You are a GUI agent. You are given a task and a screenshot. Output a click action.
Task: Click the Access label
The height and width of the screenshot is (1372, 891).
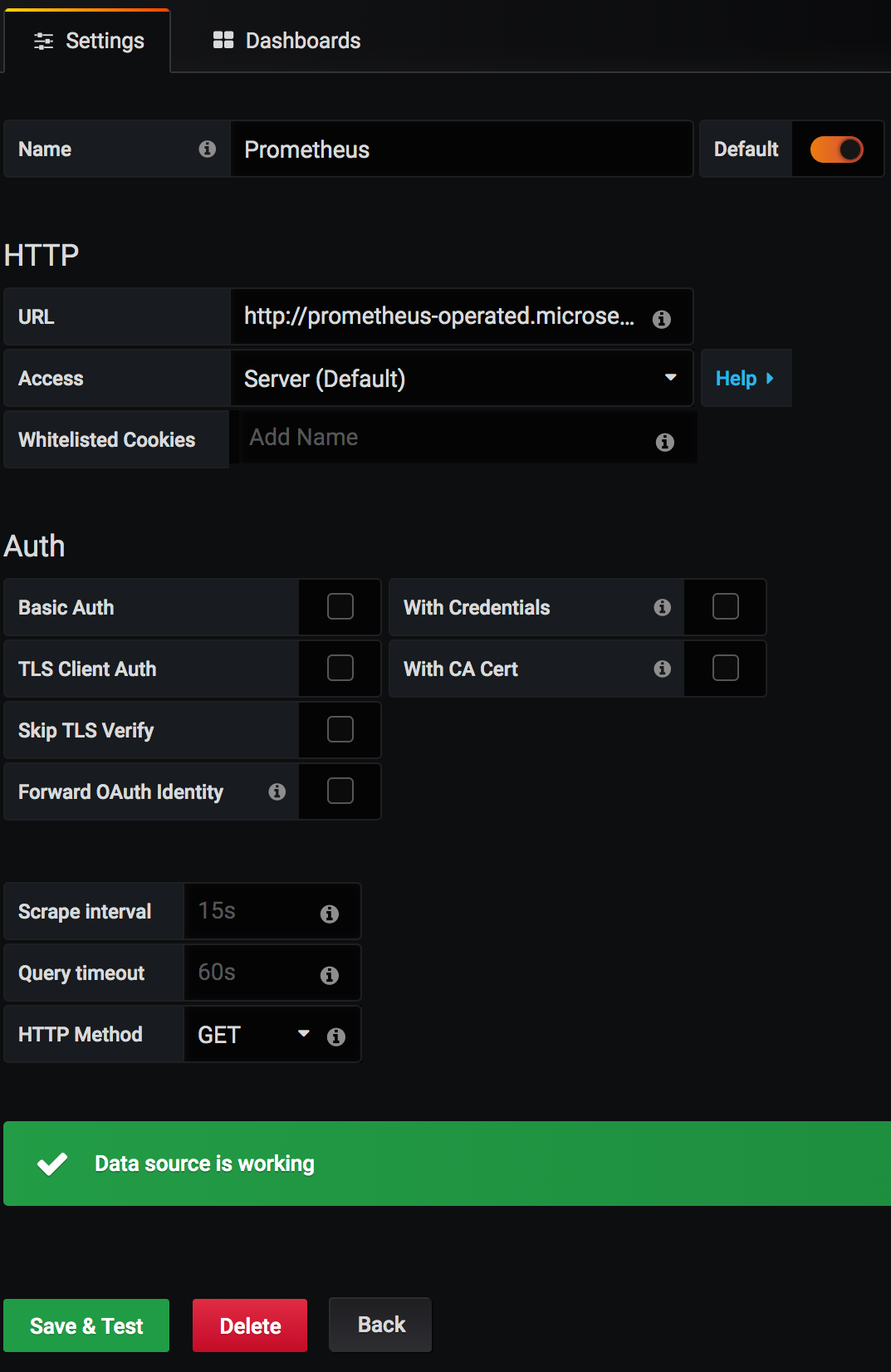[x=51, y=378]
